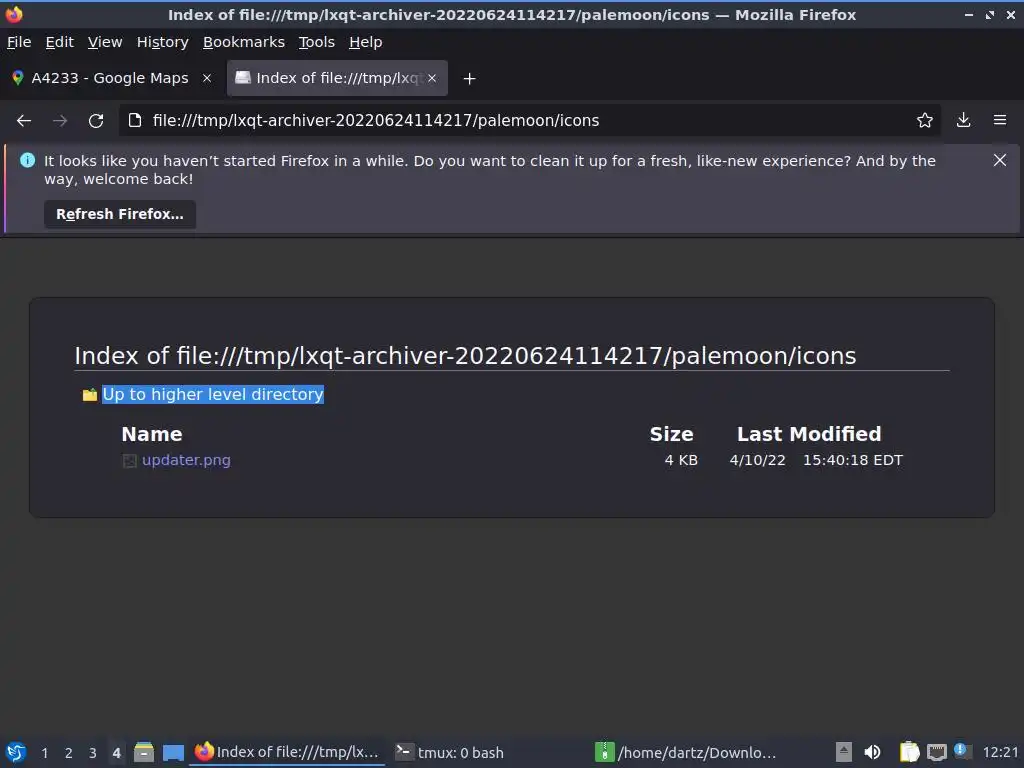Click the Refresh Firefox... button
The height and width of the screenshot is (768, 1024).
pyautogui.click(x=120, y=214)
